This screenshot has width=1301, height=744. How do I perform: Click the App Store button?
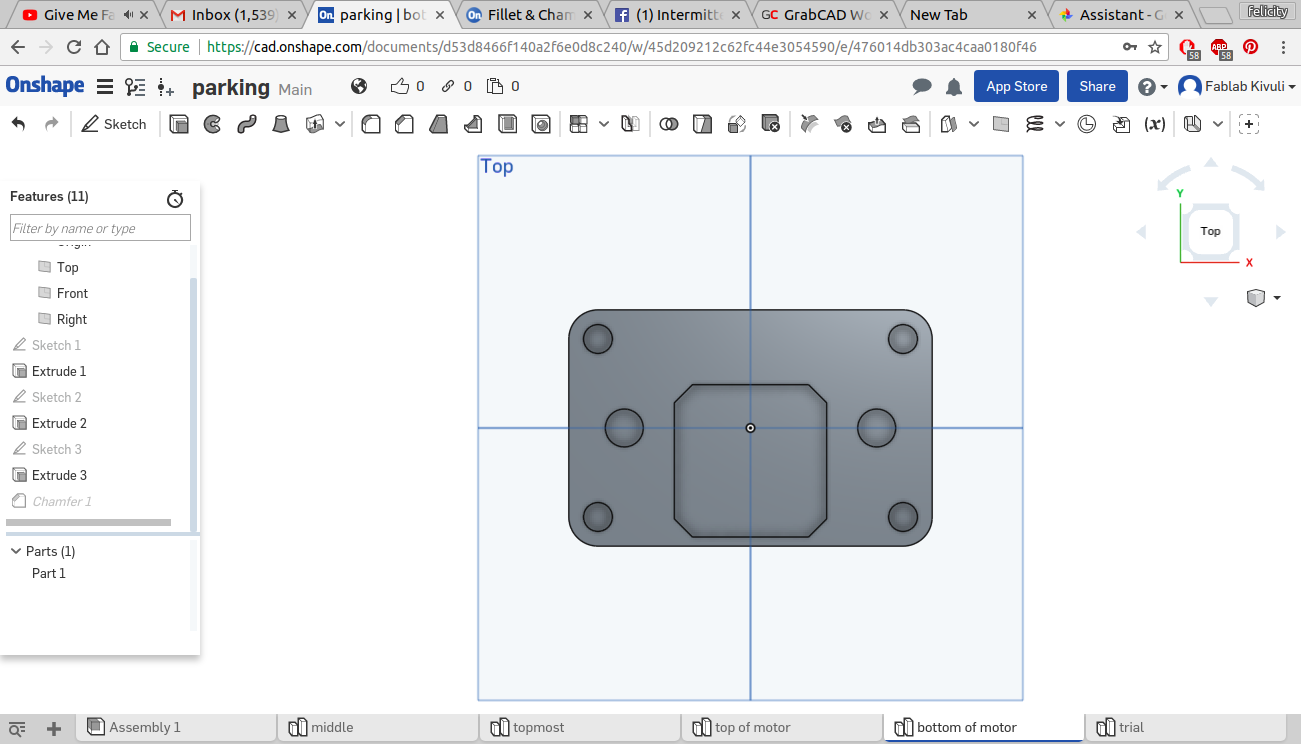click(x=1016, y=87)
